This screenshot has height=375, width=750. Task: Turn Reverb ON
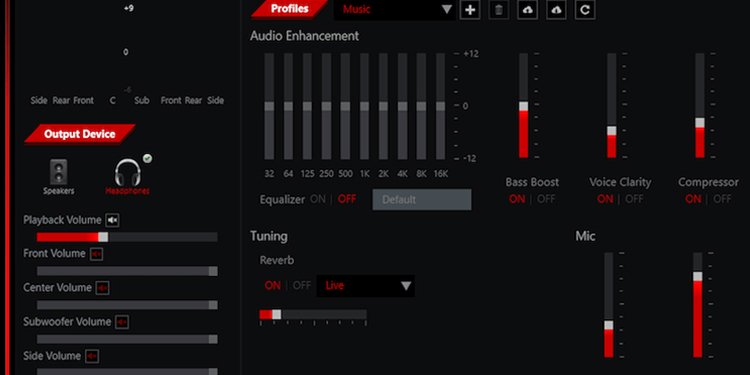(x=273, y=286)
